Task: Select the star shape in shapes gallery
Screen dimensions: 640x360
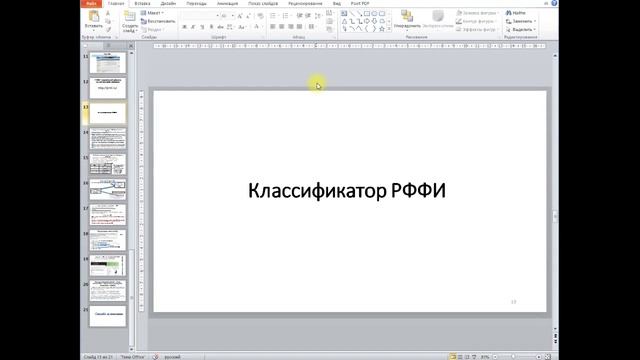Action: click(382, 29)
